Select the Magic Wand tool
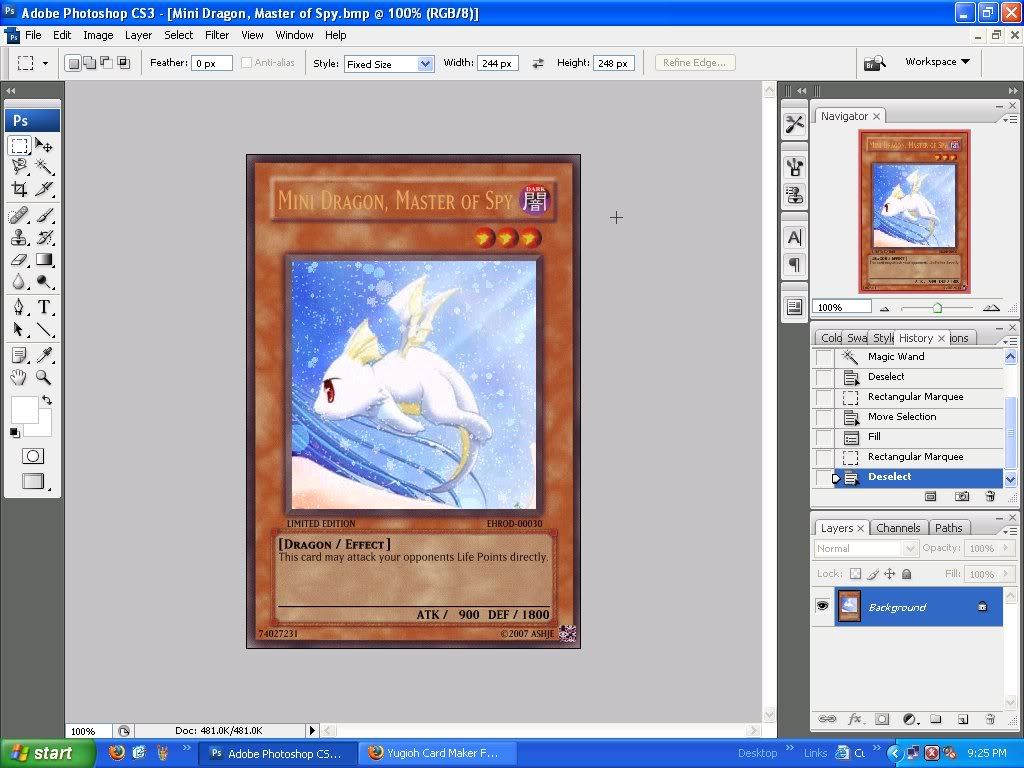1024x768 pixels. click(44, 167)
